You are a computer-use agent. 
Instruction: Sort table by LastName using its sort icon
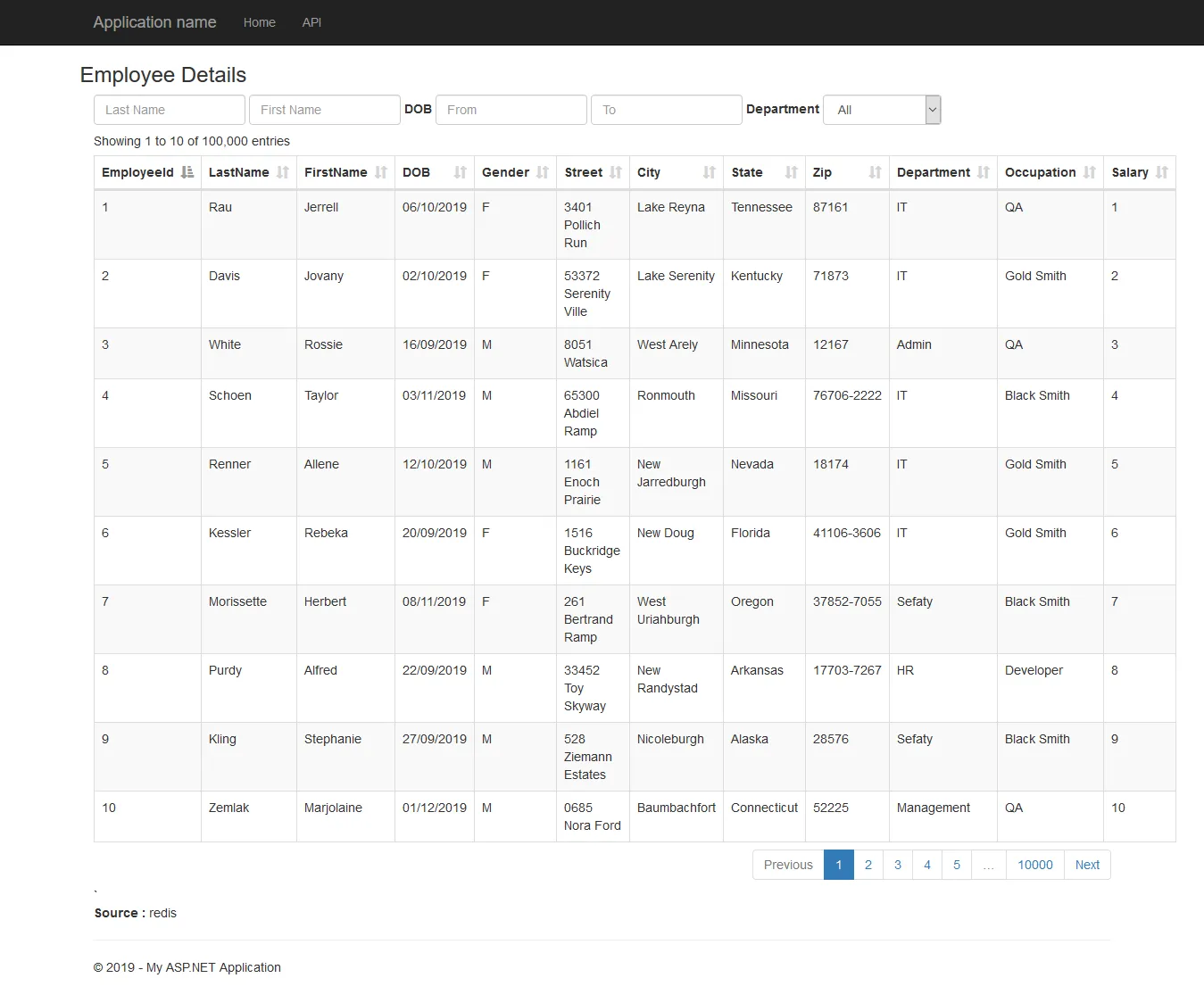click(283, 172)
